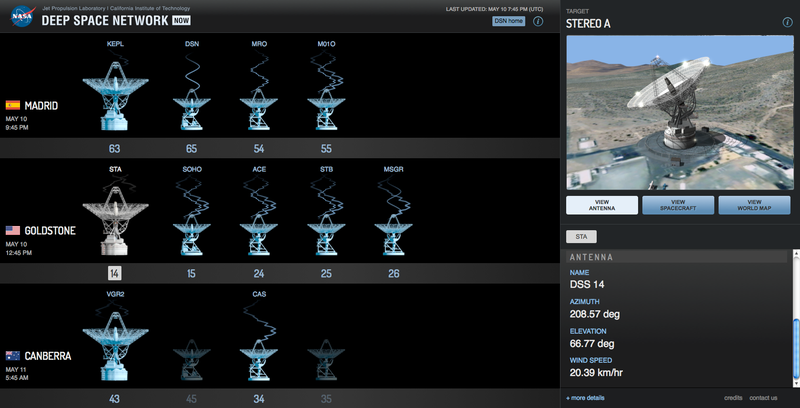
Task: Select inactive Canberra antenna dish 45
Action: pos(191,360)
